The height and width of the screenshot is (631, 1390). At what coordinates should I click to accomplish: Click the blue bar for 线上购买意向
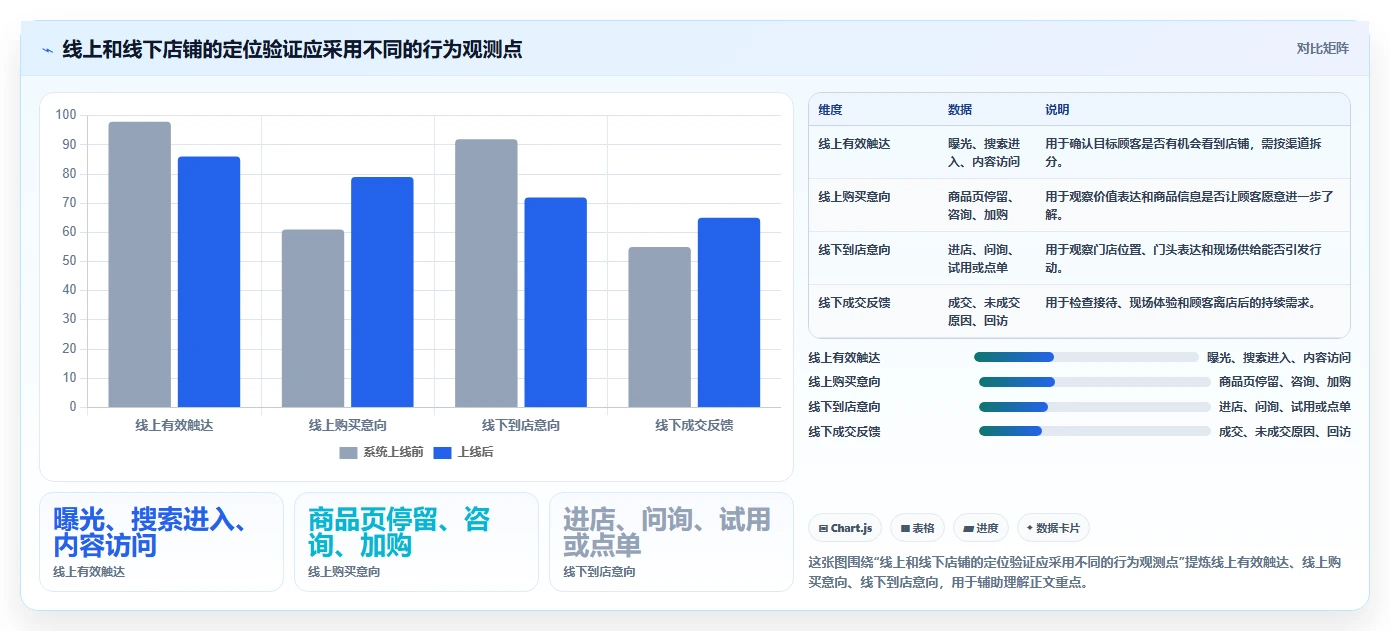point(382,292)
